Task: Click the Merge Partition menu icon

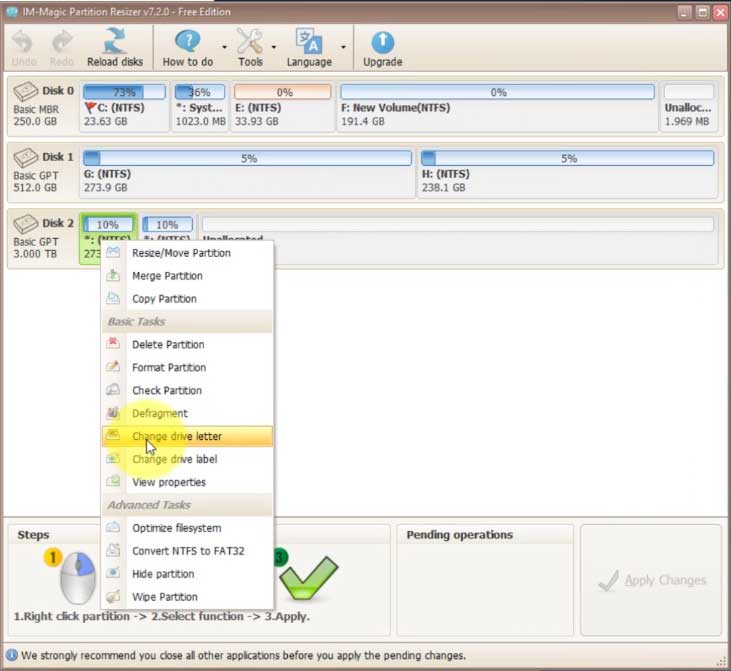Action: click(113, 275)
